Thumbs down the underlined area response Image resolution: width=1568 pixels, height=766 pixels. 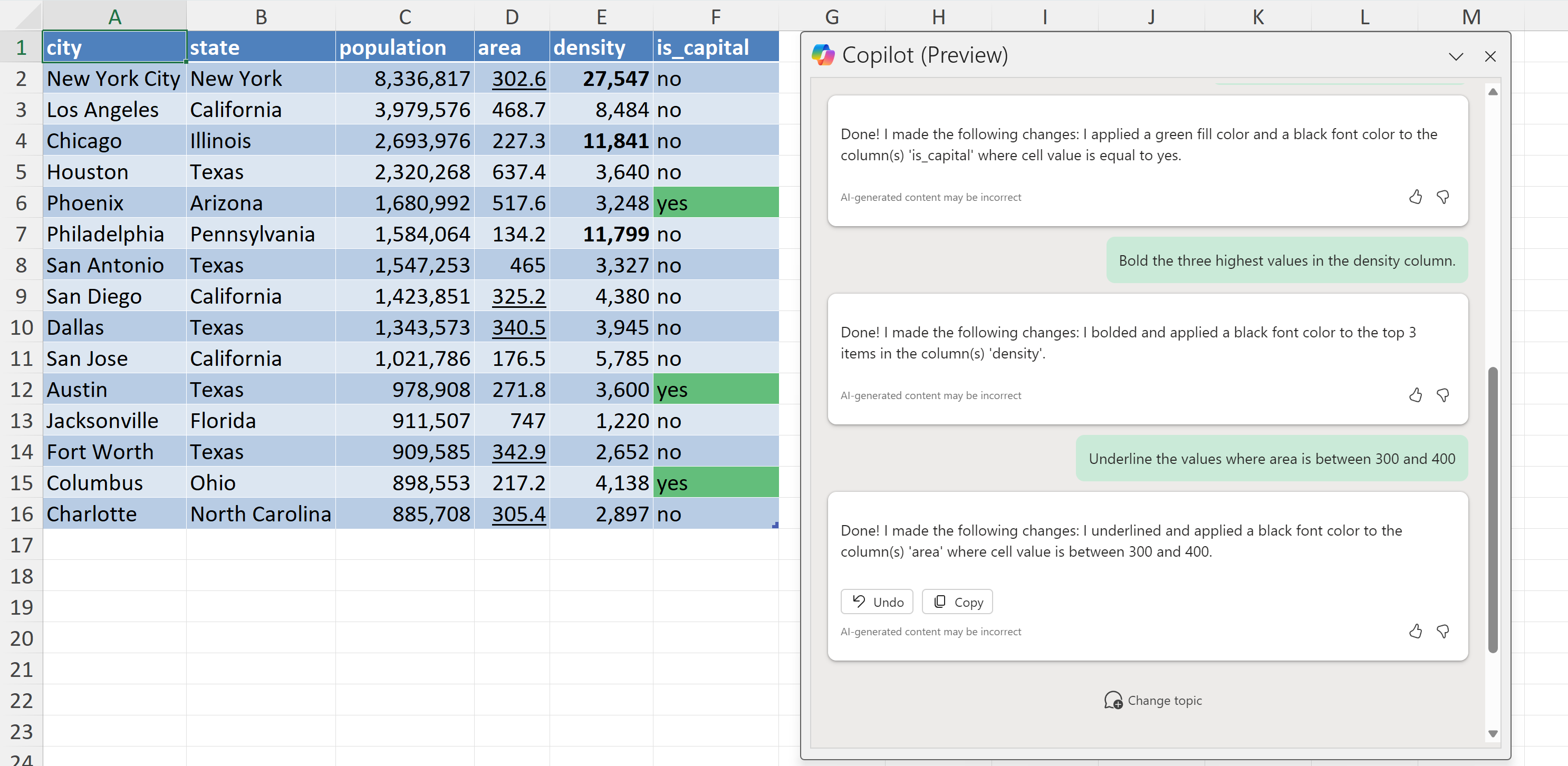pos(1442,632)
